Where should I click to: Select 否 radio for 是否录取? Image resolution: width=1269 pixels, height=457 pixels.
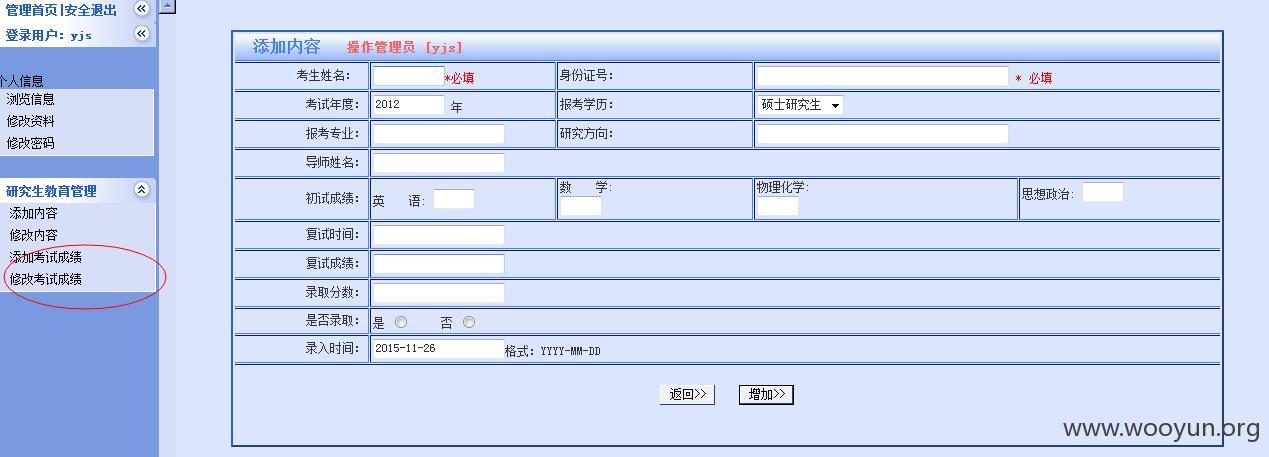coord(469,322)
